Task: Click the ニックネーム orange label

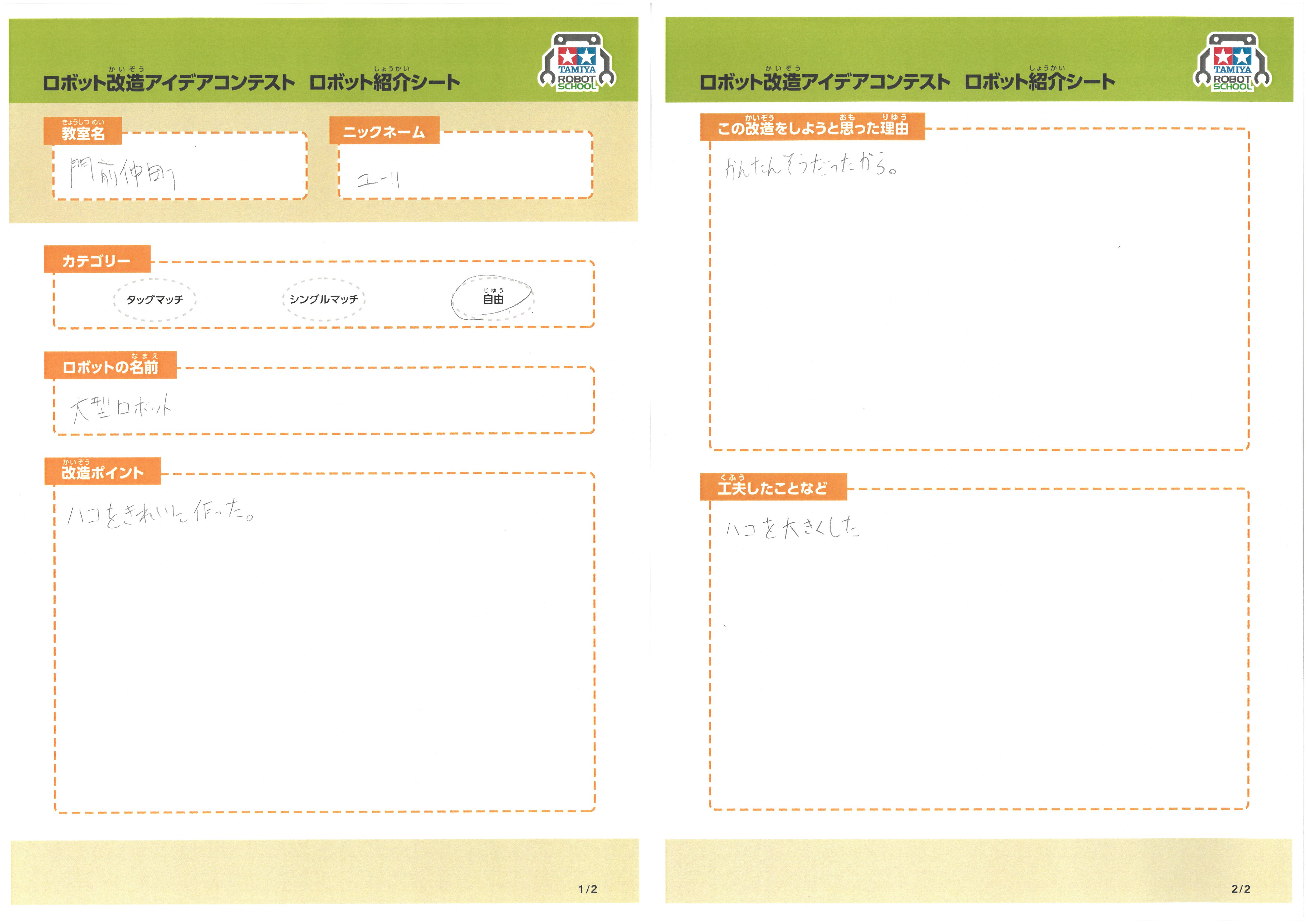Action: tap(384, 130)
